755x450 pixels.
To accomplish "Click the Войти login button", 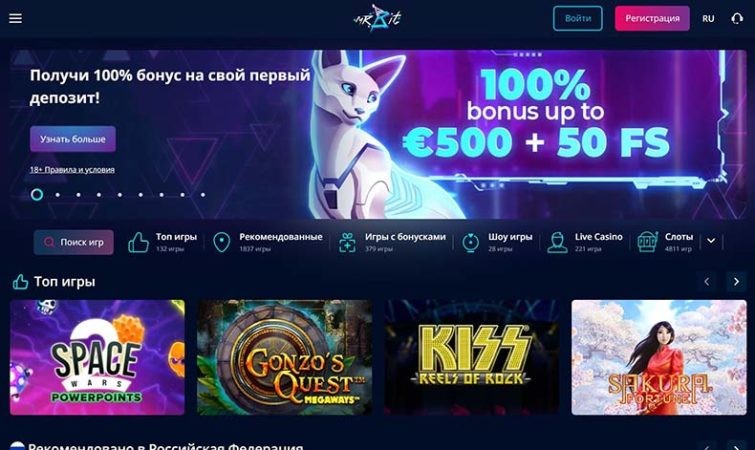I will pos(577,18).
